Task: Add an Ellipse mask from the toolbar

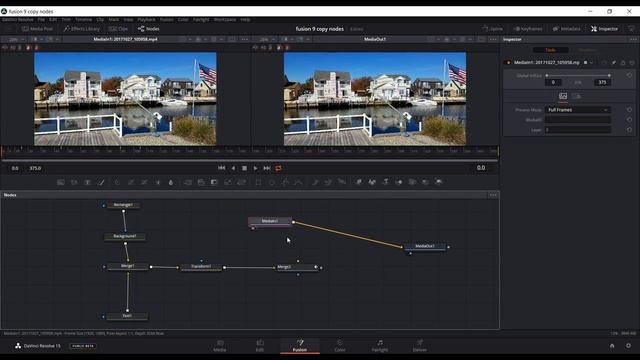Action: [x=272, y=182]
